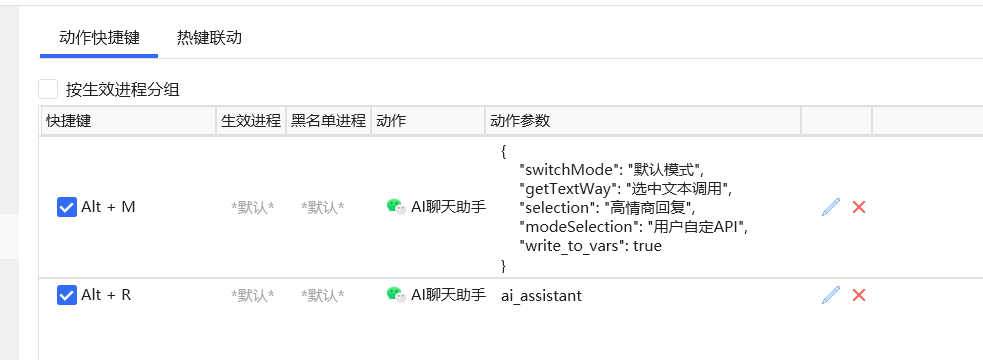Select the 动作快捷键 tab
Image resolution: width=983 pixels, height=360 pixels.
click(x=99, y=38)
